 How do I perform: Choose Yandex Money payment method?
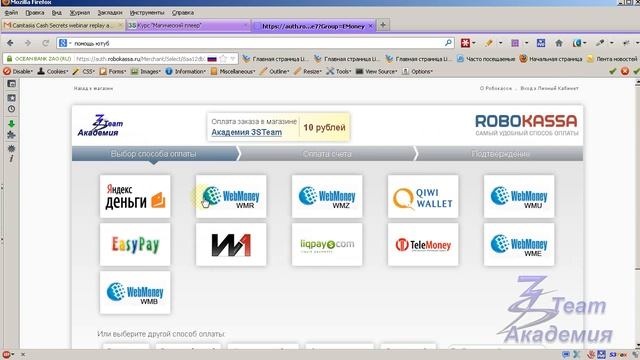coord(135,196)
